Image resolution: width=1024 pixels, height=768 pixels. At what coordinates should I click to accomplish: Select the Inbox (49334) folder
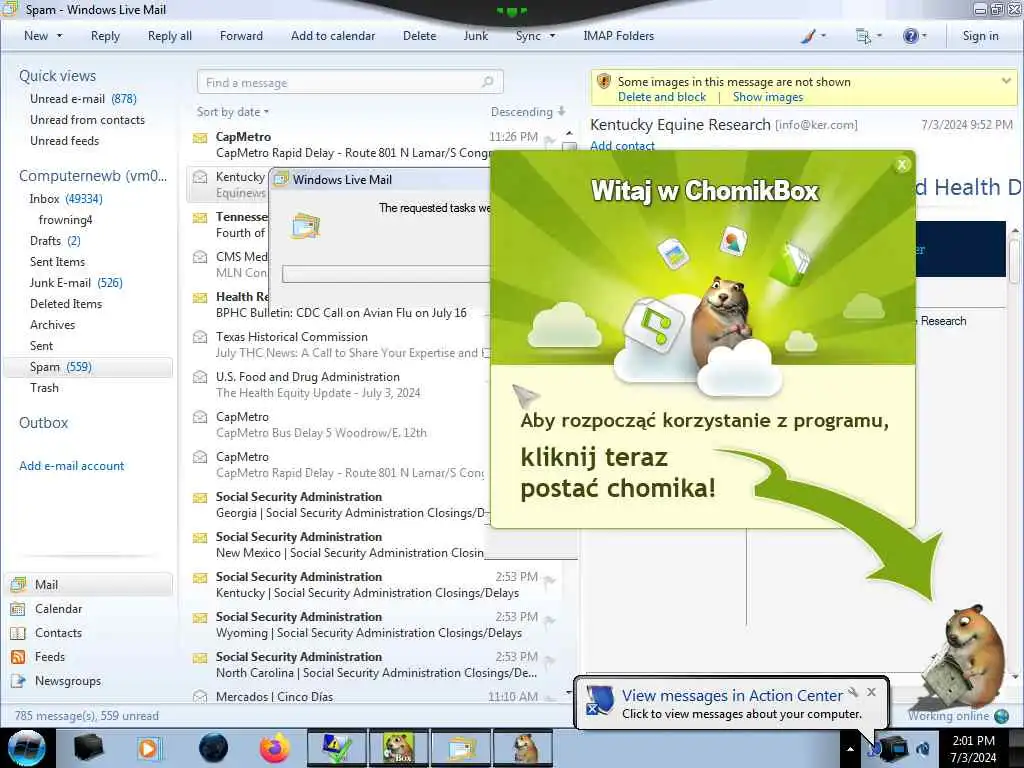pos(66,199)
